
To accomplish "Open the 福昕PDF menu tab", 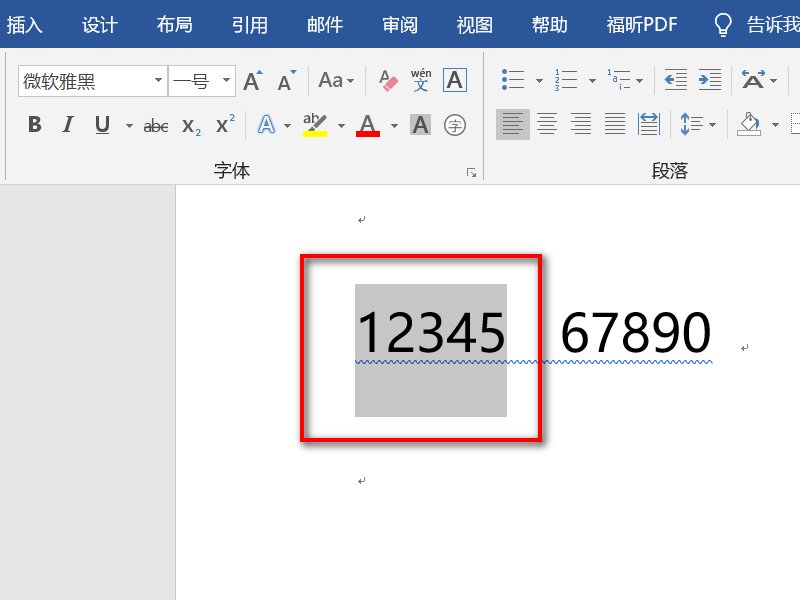I will (x=640, y=24).
